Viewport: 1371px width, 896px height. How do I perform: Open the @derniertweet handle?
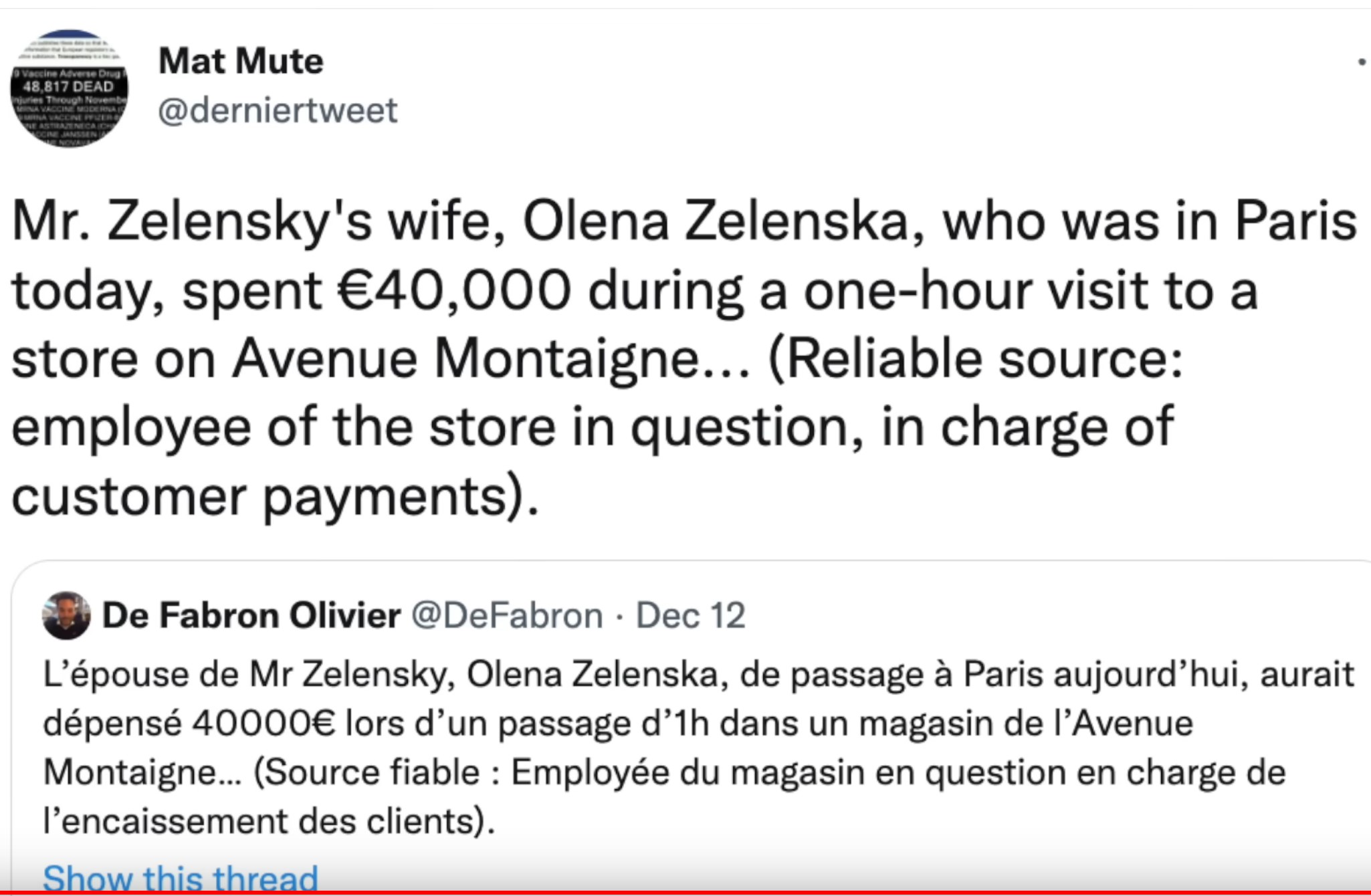[x=278, y=110]
